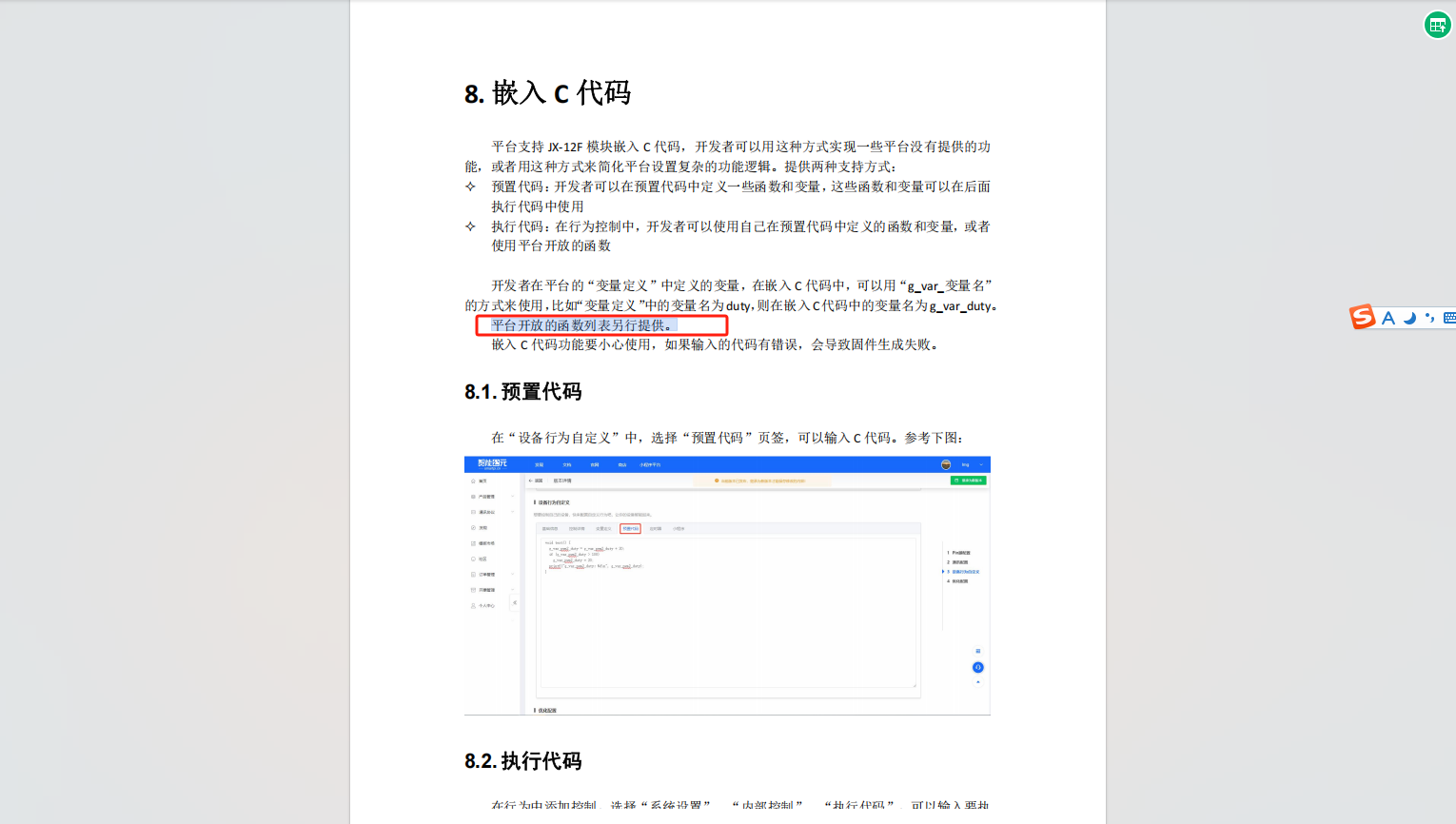This screenshot has height=824, width=1456.
Task: Toggle night mode with the moon icon
Action: [x=1409, y=319]
